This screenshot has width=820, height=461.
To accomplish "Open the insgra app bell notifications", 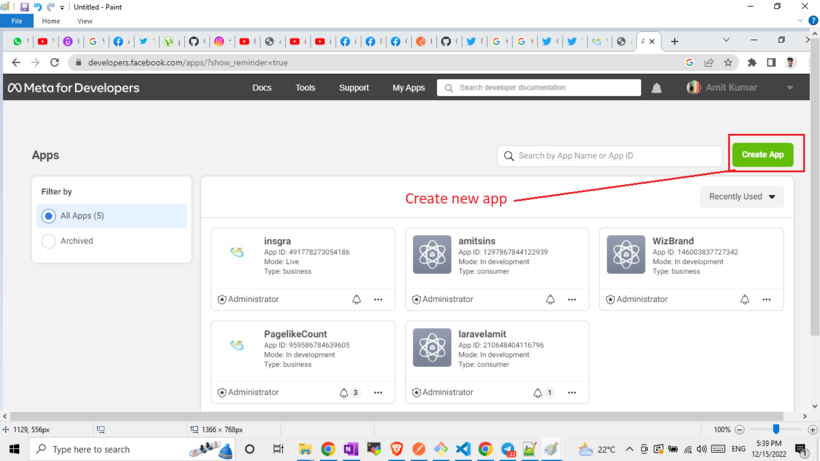I will (x=356, y=299).
